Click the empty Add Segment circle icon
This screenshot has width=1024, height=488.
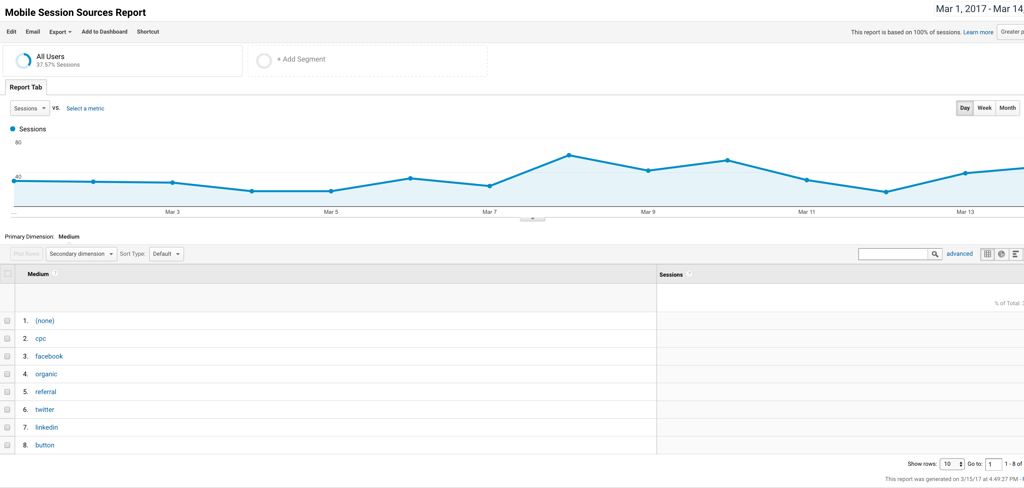pos(264,61)
